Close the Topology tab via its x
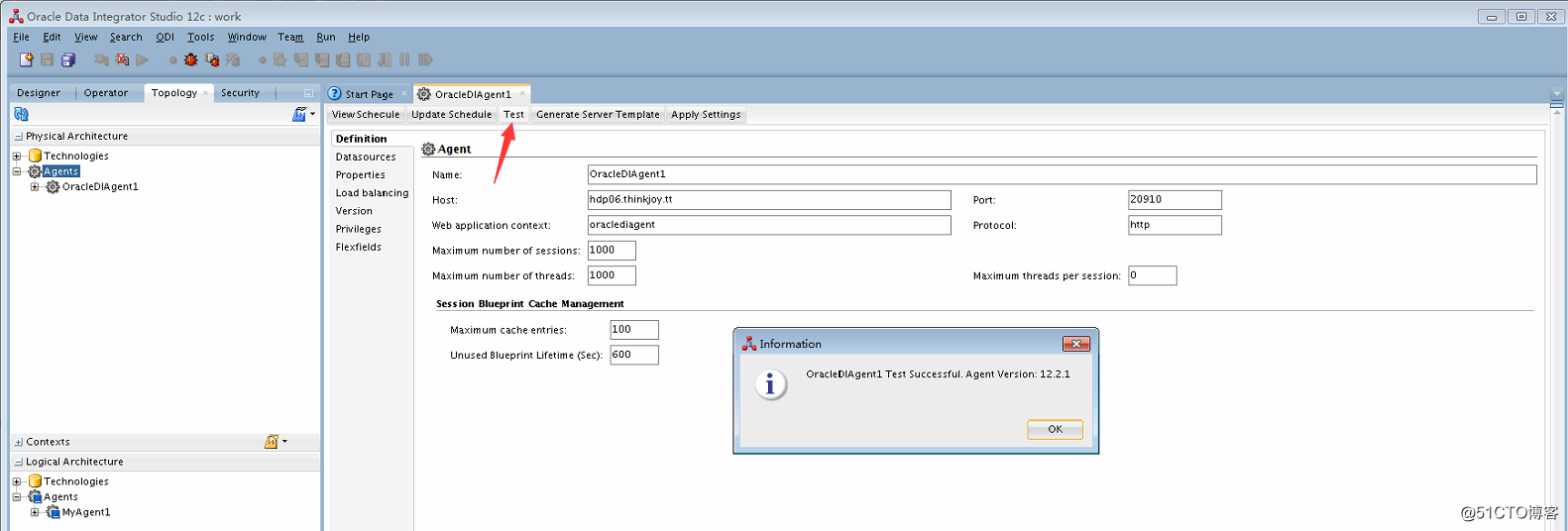This screenshot has width=1568, height=531. (x=205, y=93)
